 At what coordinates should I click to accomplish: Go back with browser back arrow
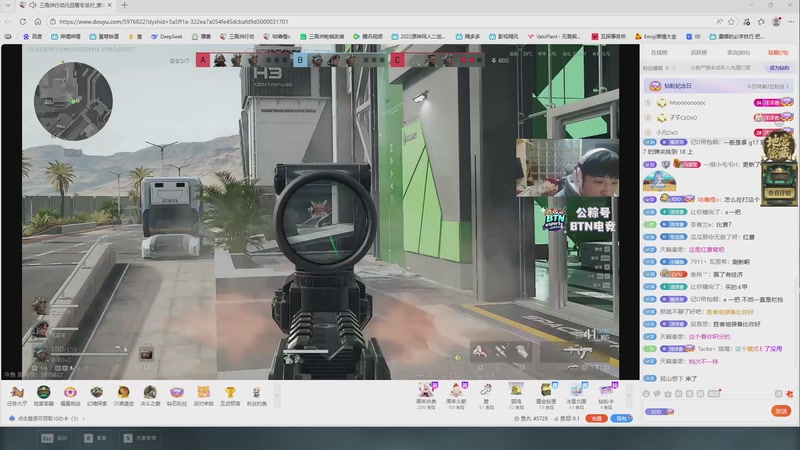pos(8,21)
